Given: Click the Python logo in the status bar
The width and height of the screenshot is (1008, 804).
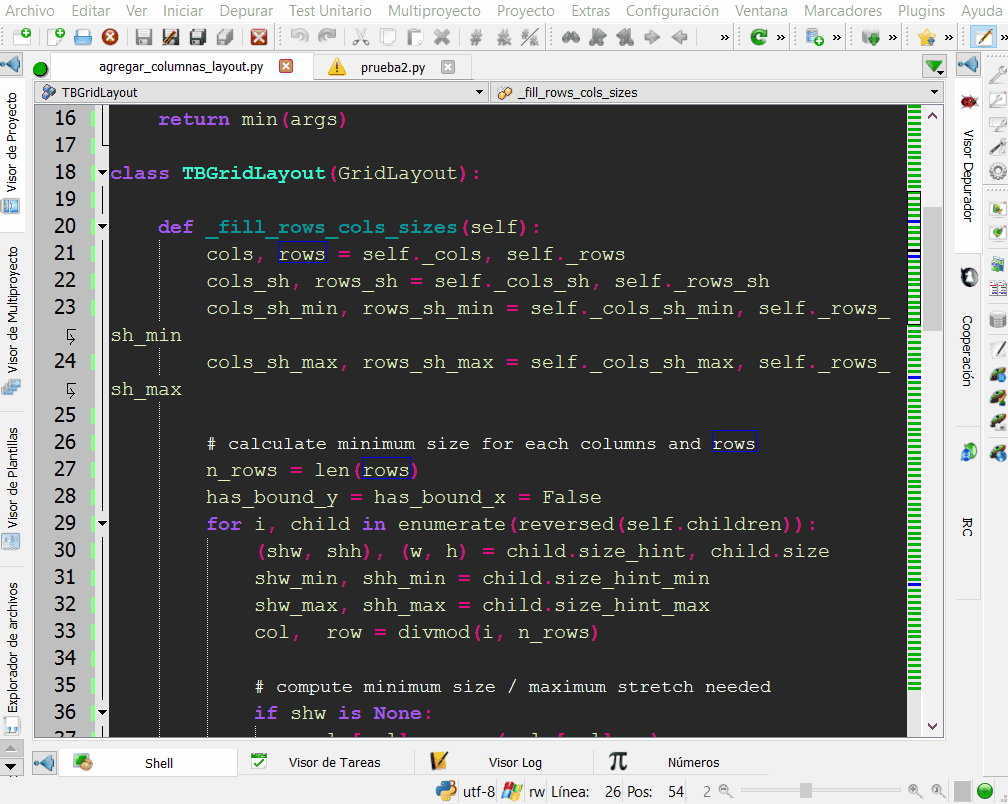Looking at the screenshot, I should coord(446,791).
